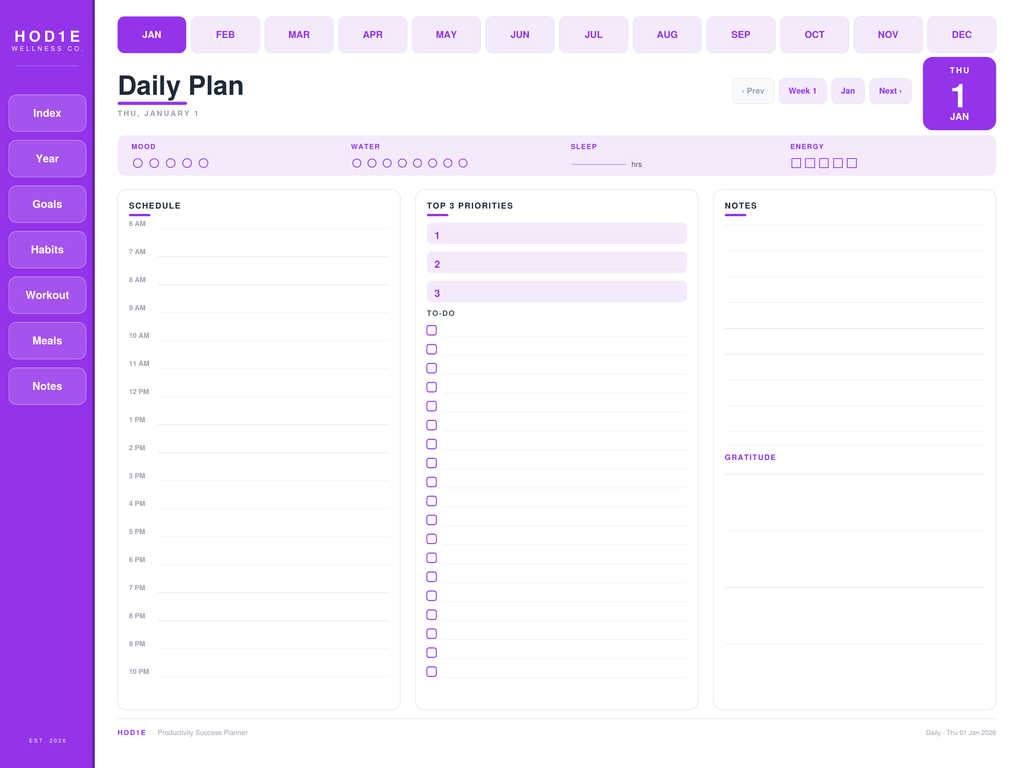Jump to the JUL month tab
The image size is (1024, 768).
point(594,35)
